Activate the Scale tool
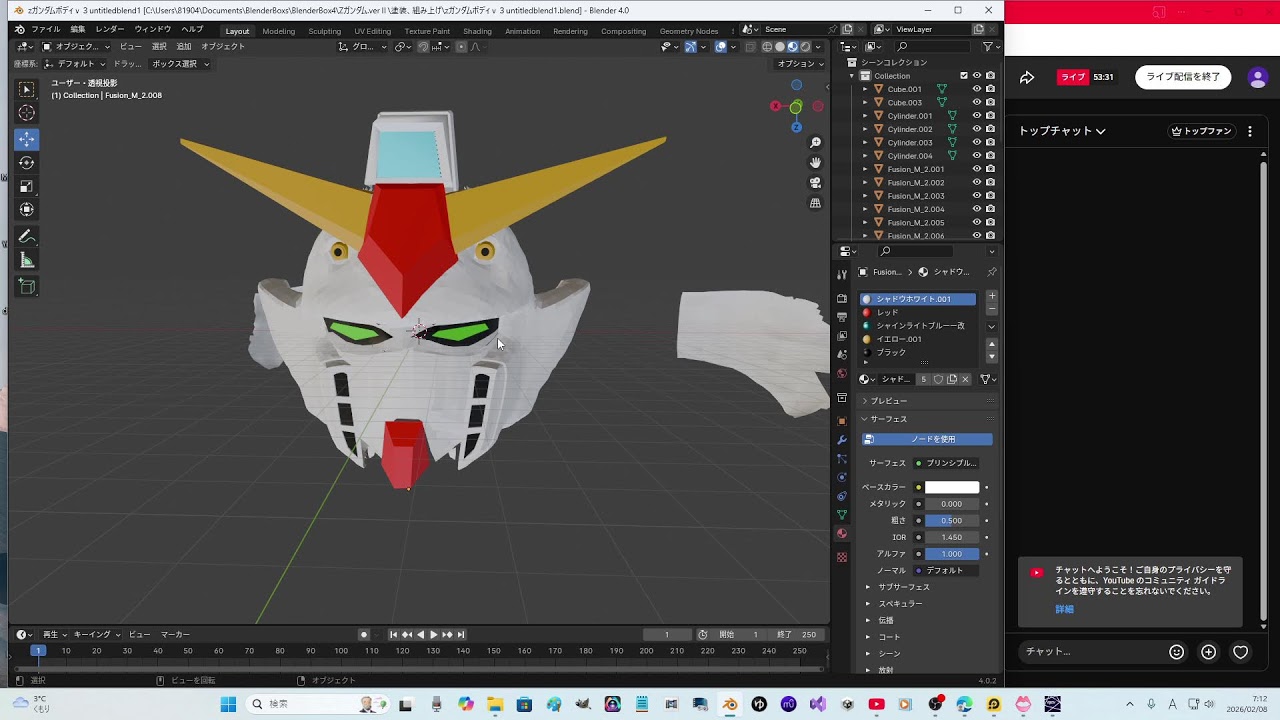Image resolution: width=1280 pixels, height=720 pixels. coord(27,186)
